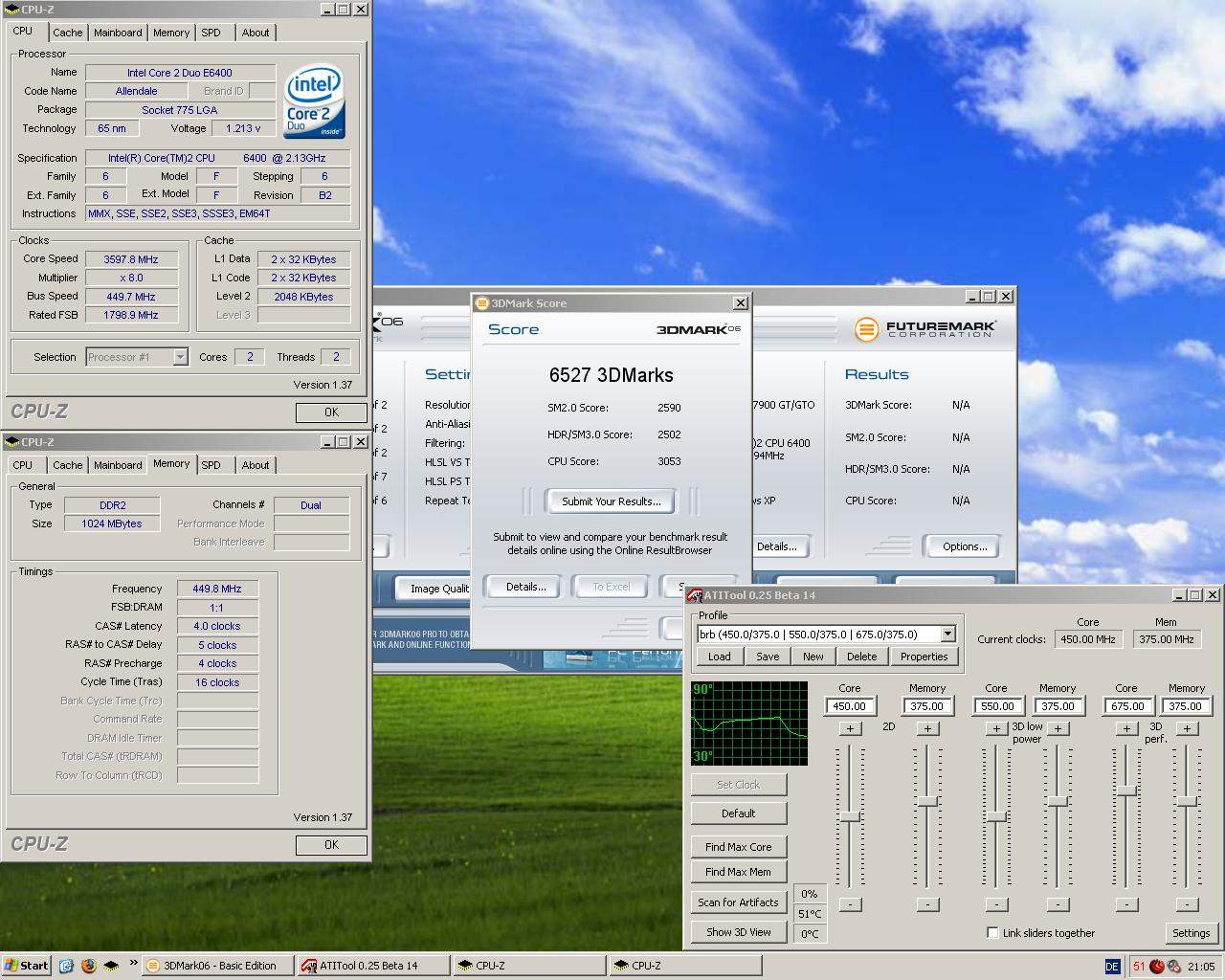
Task: Start Find Max Core
Action: click(738, 847)
